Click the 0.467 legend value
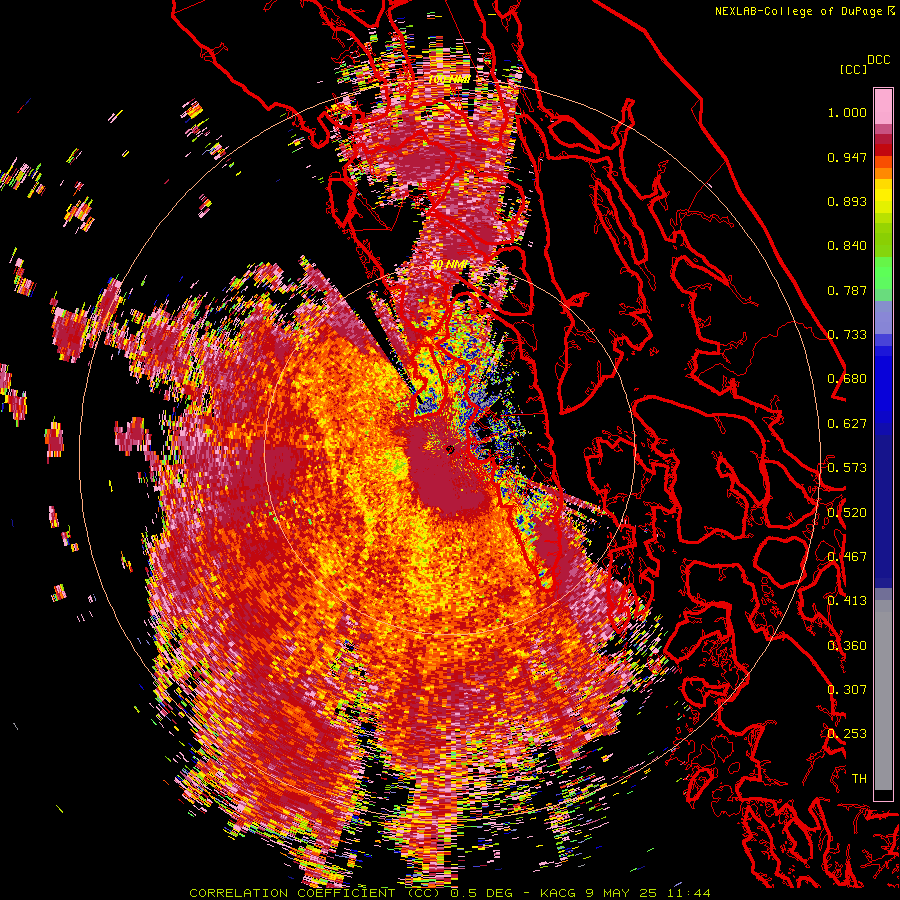Screen dimensions: 900x900 click(x=847, y=557)
